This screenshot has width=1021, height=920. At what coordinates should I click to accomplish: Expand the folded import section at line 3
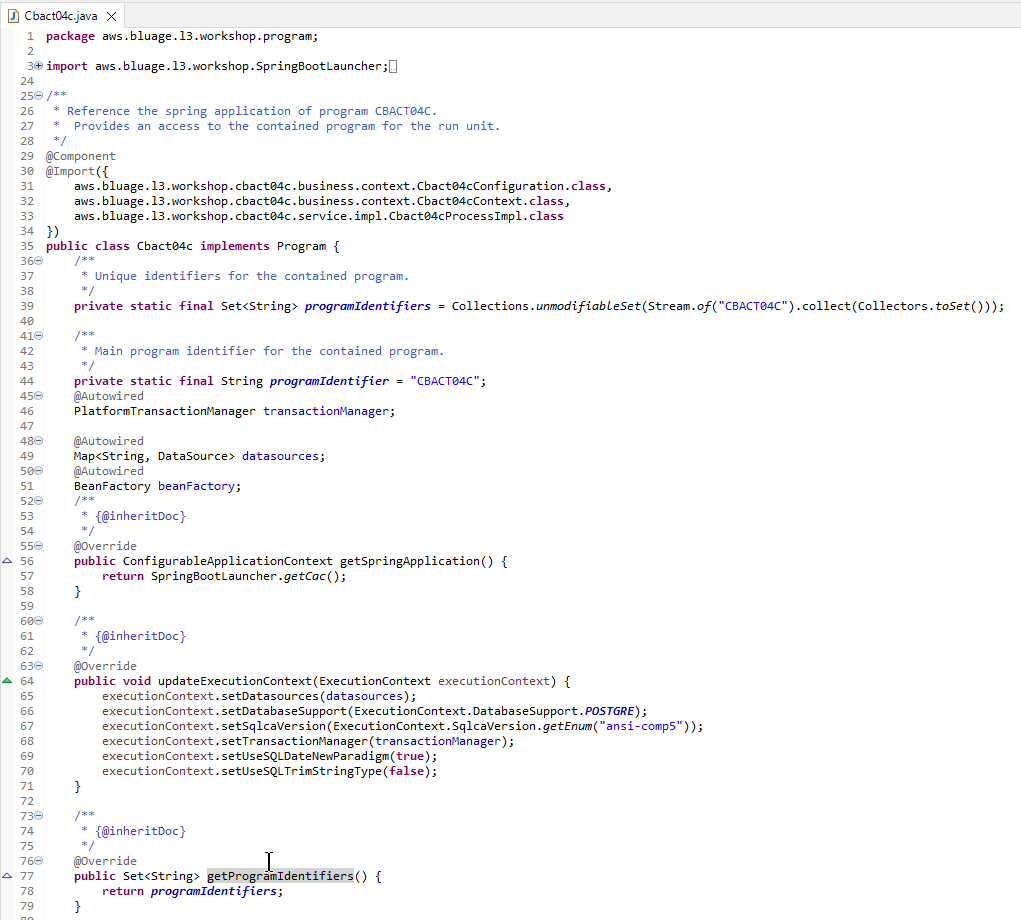point(38,66)
